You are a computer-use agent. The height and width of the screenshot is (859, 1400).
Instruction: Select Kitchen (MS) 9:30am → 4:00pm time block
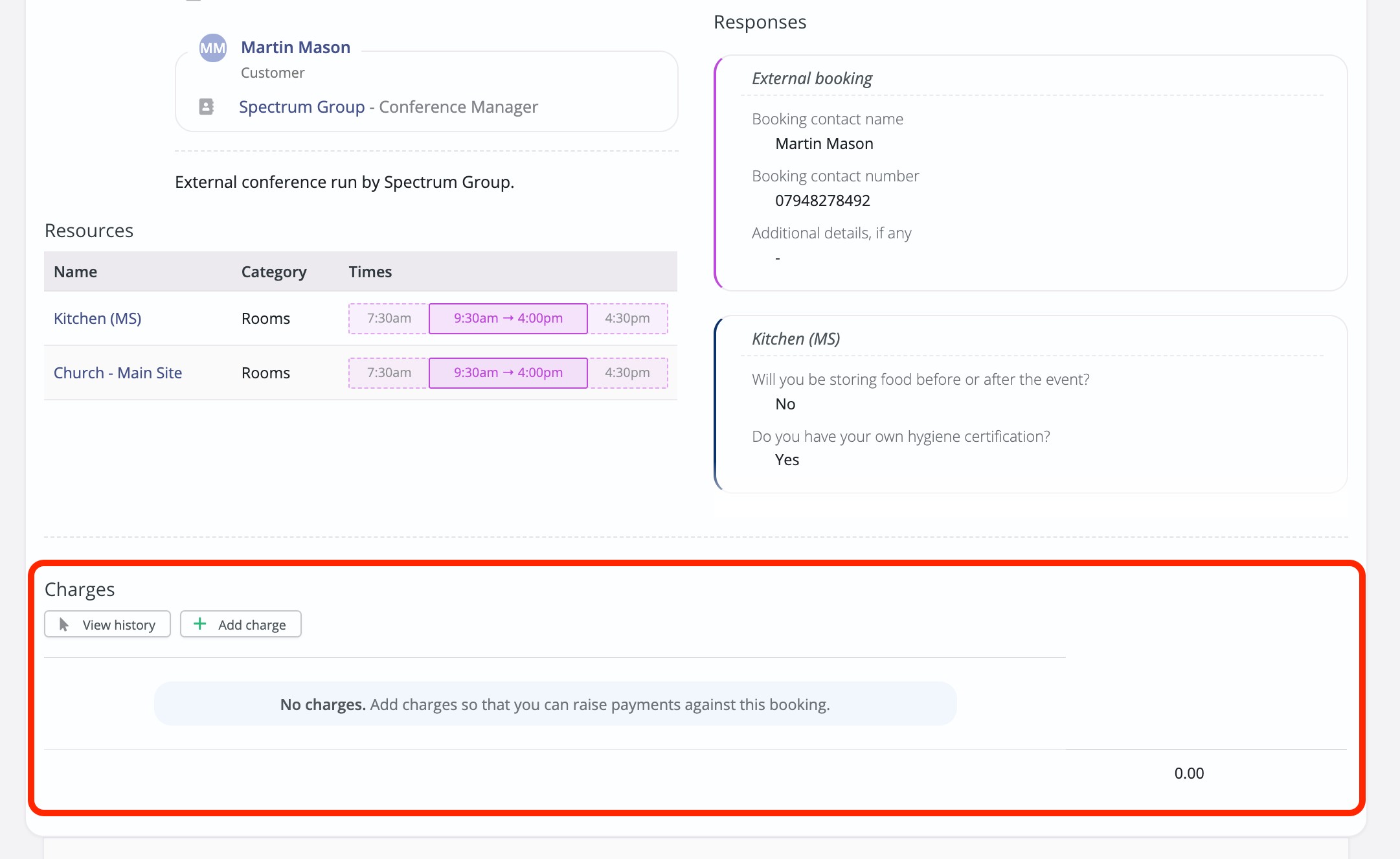pyautogui.click(x=508, y=318)
